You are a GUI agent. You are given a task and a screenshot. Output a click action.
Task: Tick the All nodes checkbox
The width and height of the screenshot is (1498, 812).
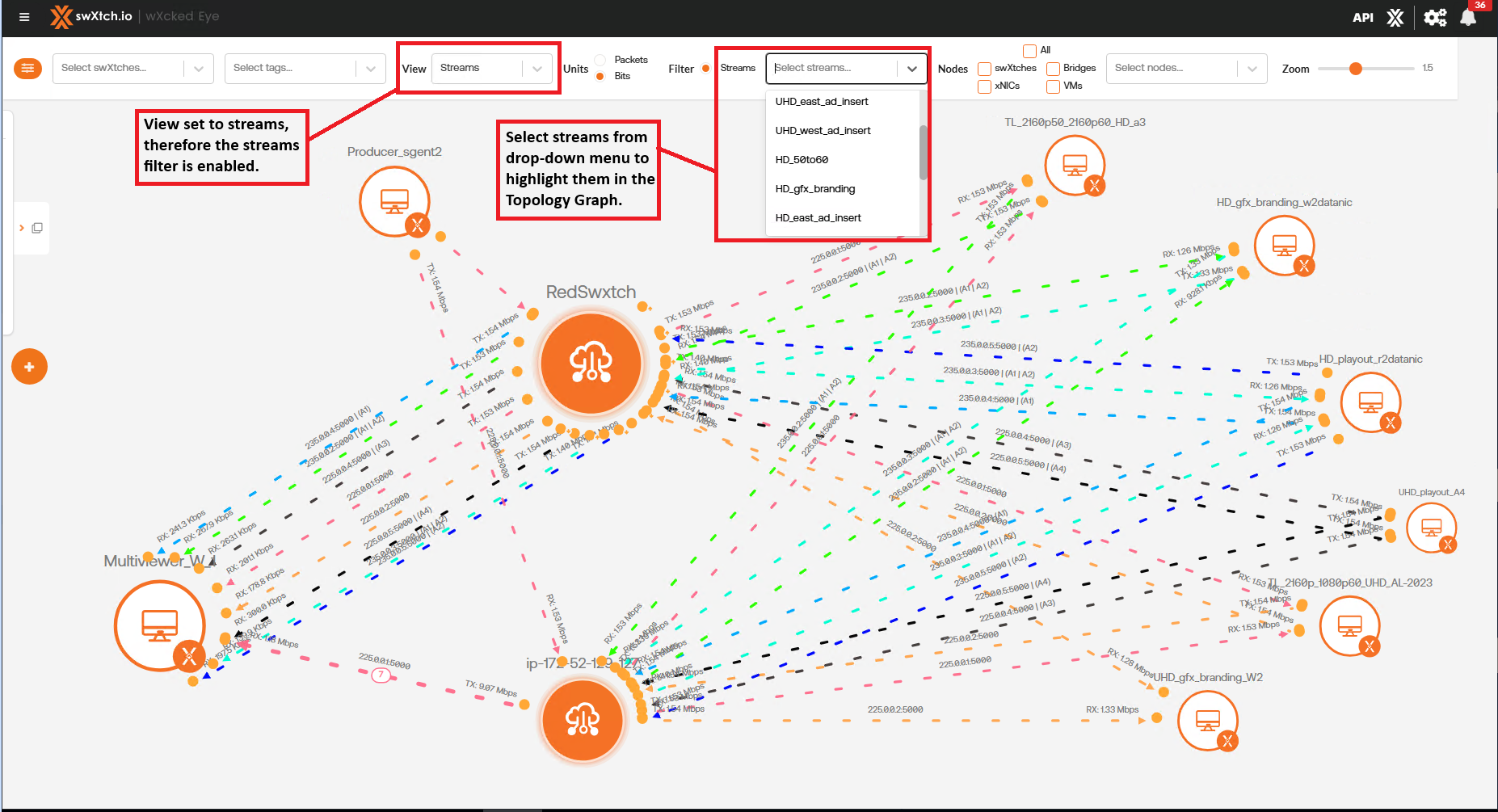pos(1029,51)
